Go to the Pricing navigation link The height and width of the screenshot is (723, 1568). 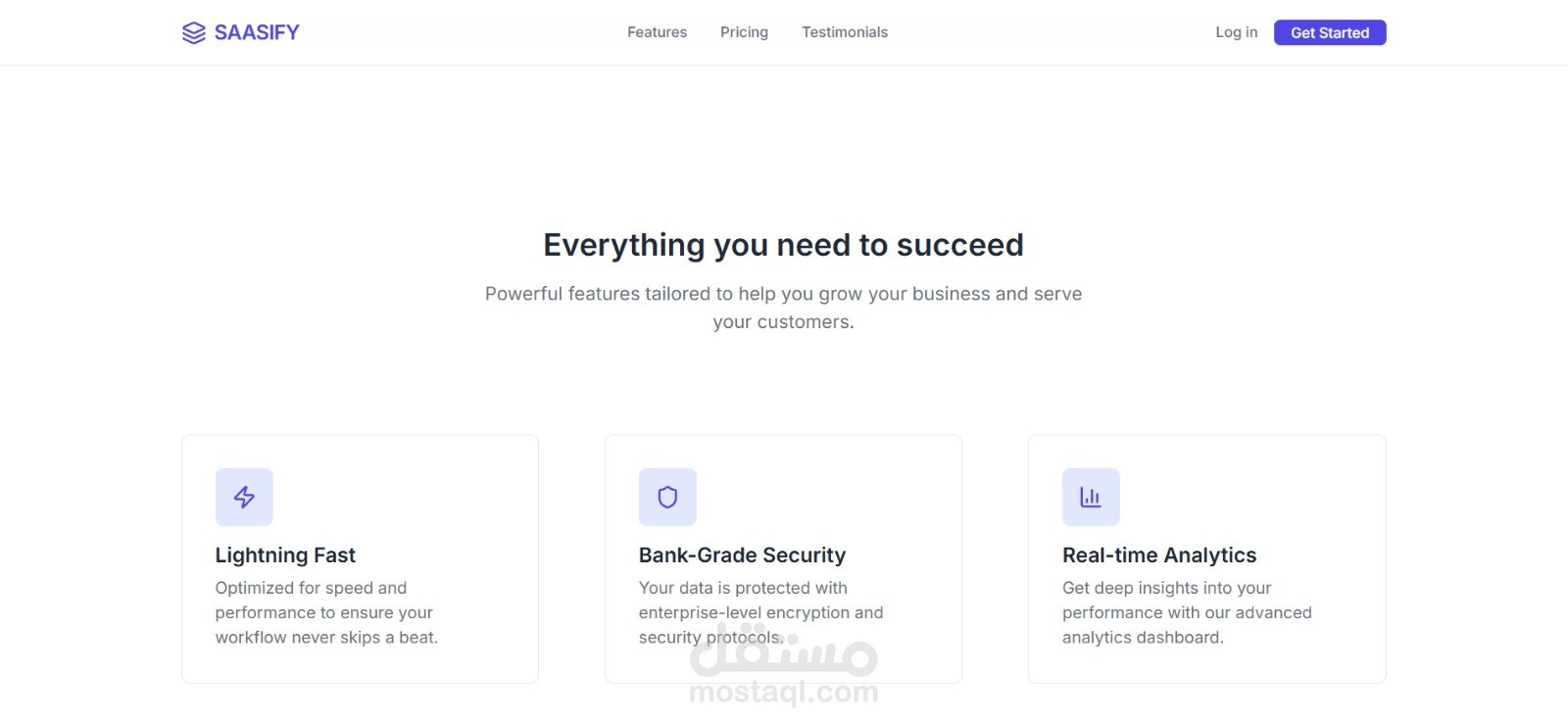[x=744, y=32]
